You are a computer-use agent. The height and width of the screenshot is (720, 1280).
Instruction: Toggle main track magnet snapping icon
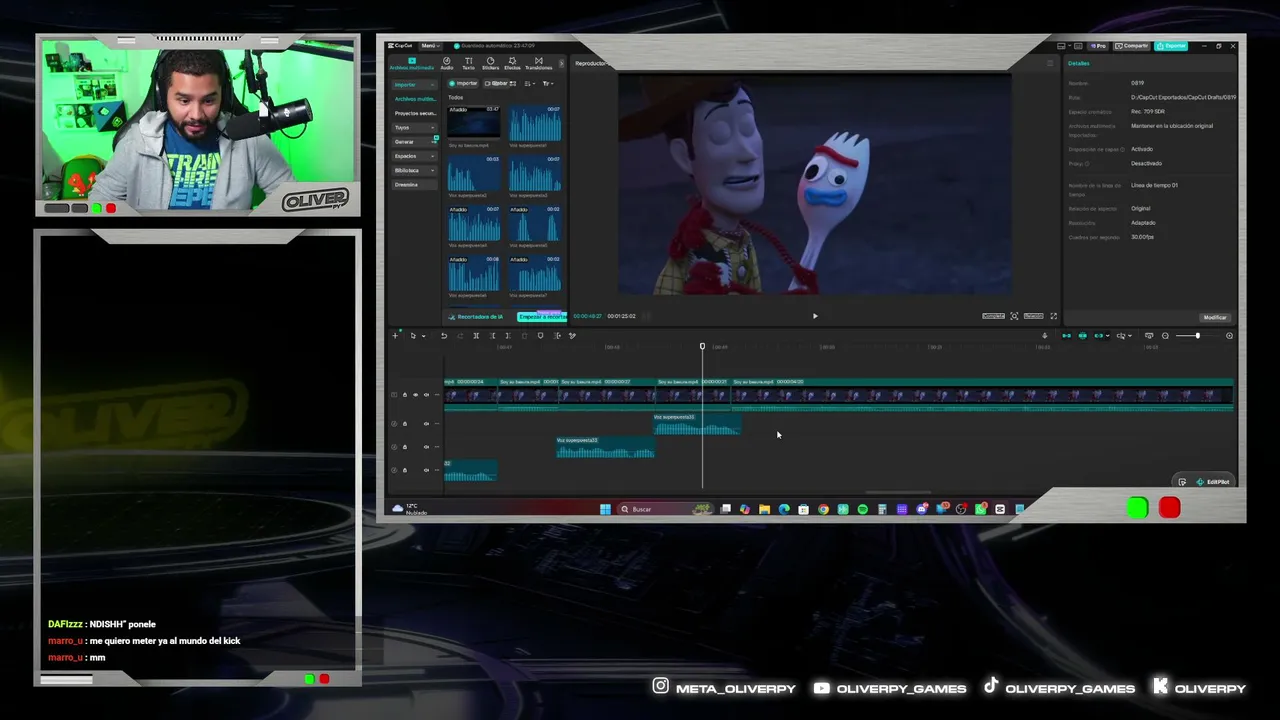[1066, 336]
